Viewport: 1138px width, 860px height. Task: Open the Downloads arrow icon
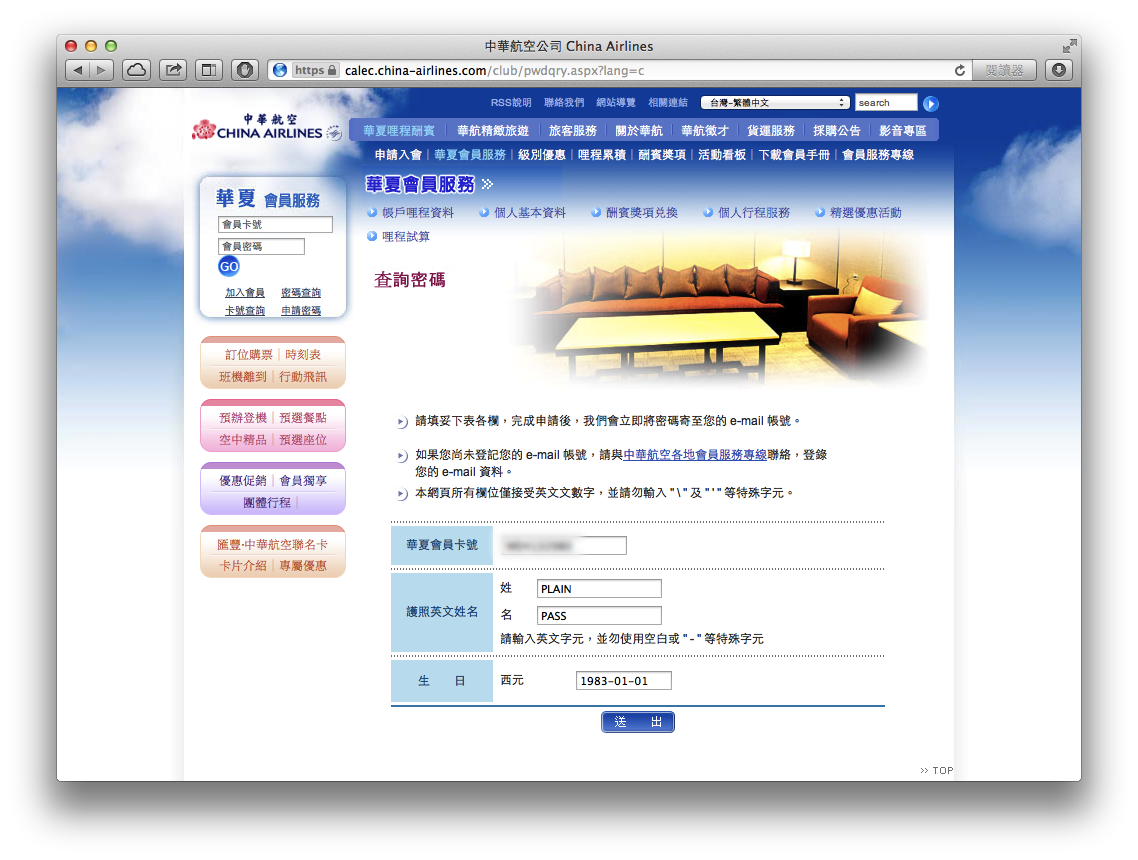tap(1059, 70)
